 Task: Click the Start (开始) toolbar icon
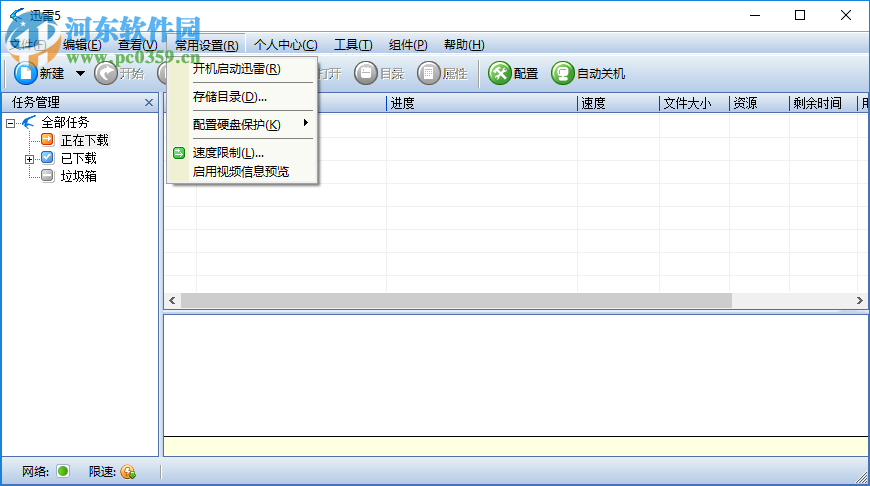(x=105, y=73)
